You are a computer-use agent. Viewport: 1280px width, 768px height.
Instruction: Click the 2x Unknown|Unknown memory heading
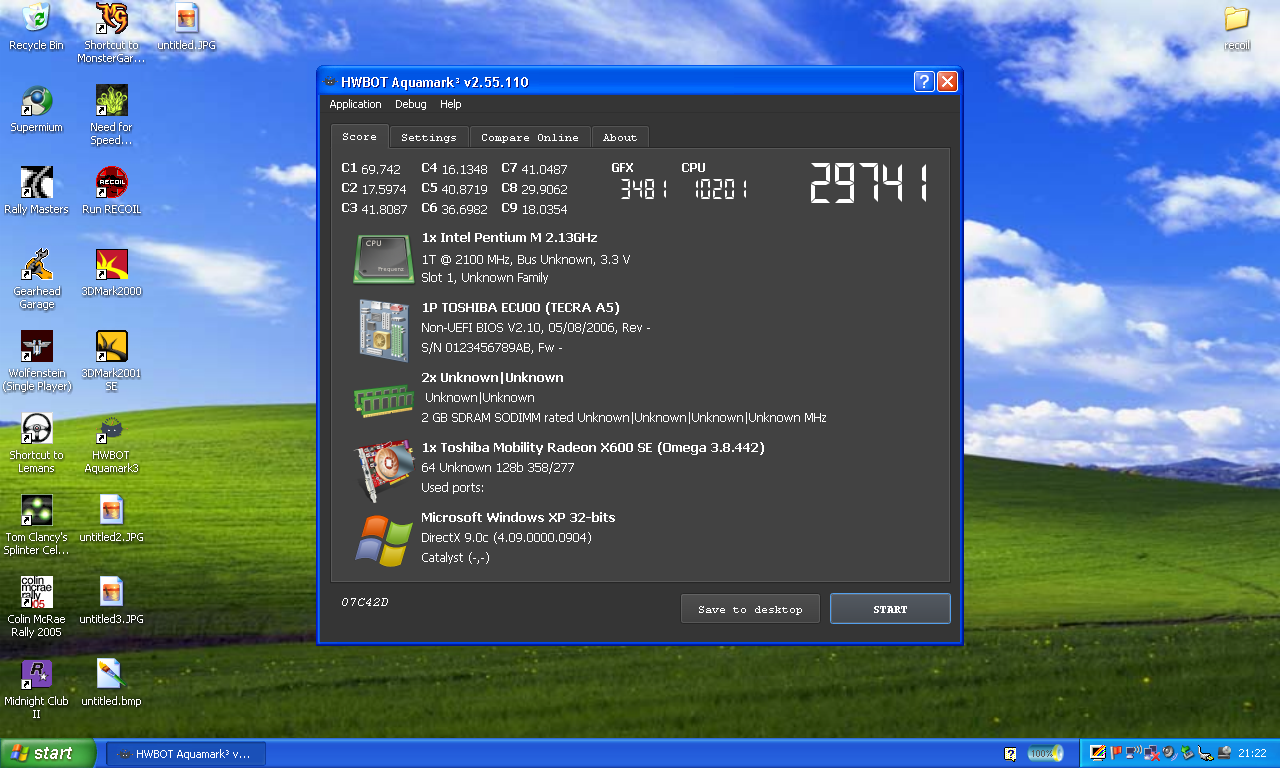tap(492, 378)
